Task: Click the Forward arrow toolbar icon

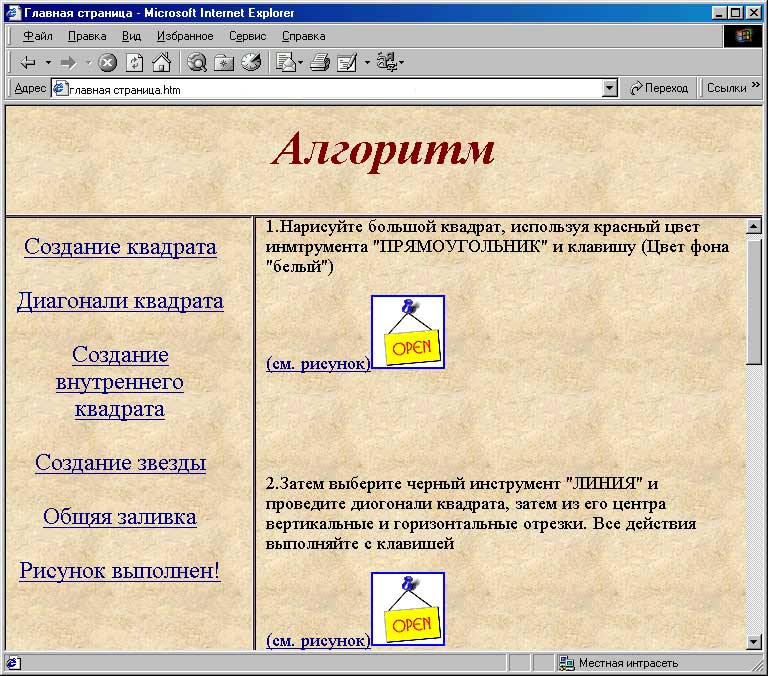Action: pyautogui.click(x=68, y=63)
